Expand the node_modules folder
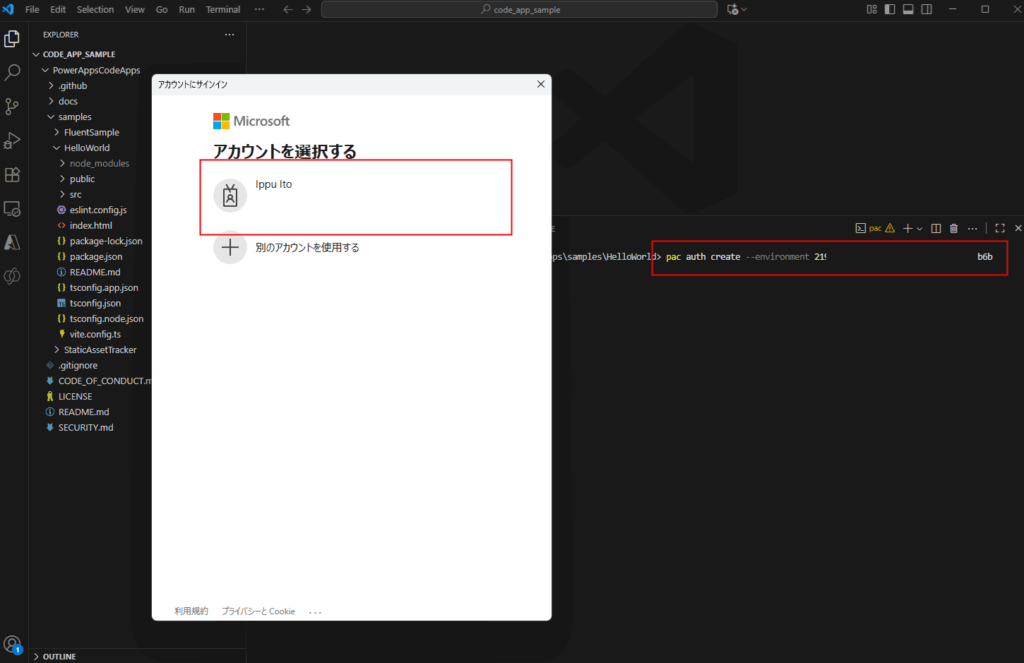Image resolution: width=1024 pixels, height=663 pixels. [99, 163]
